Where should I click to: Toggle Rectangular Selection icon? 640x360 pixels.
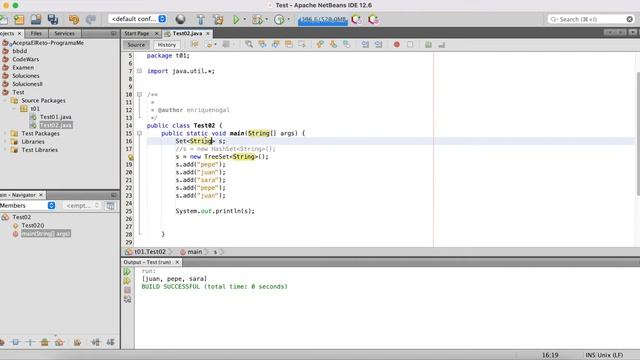click(302, 44)
